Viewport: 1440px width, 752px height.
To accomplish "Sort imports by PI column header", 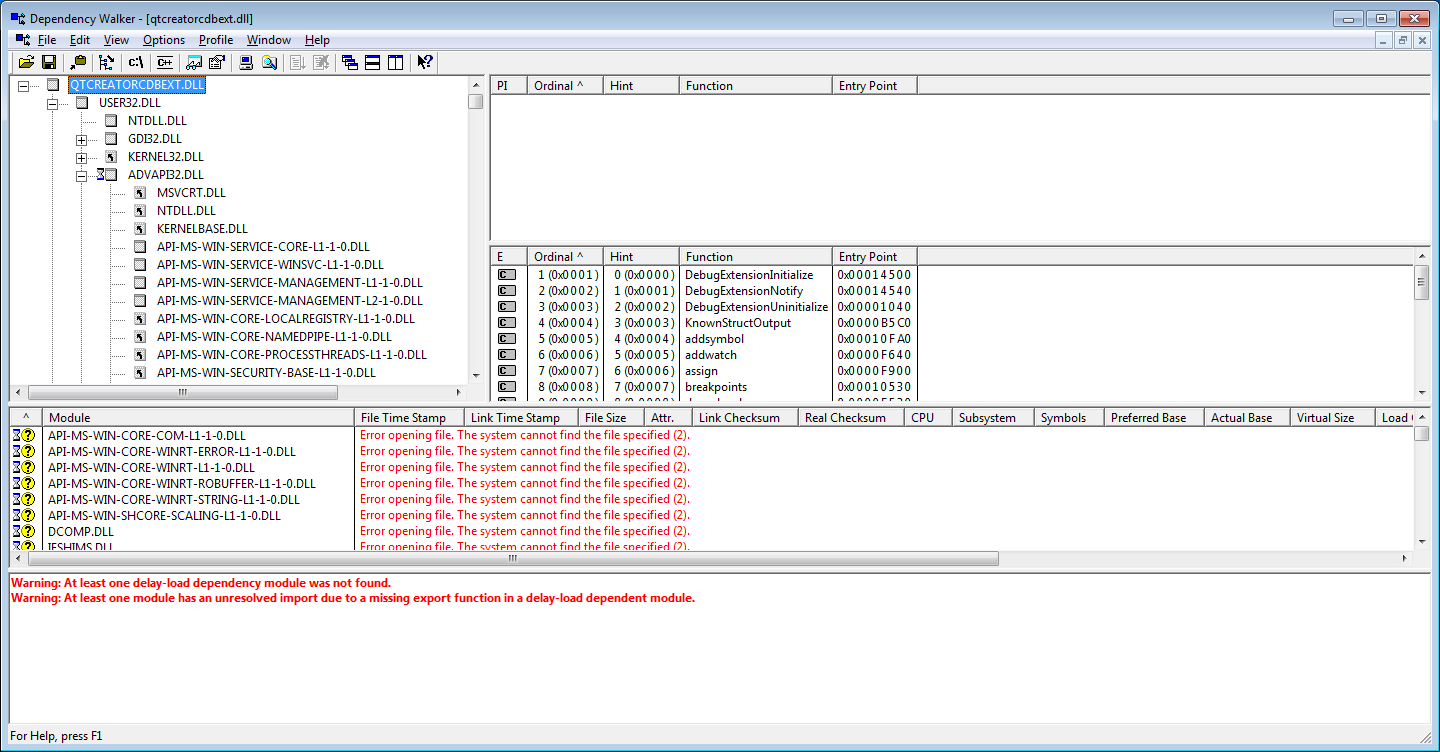I will point(508,86).
